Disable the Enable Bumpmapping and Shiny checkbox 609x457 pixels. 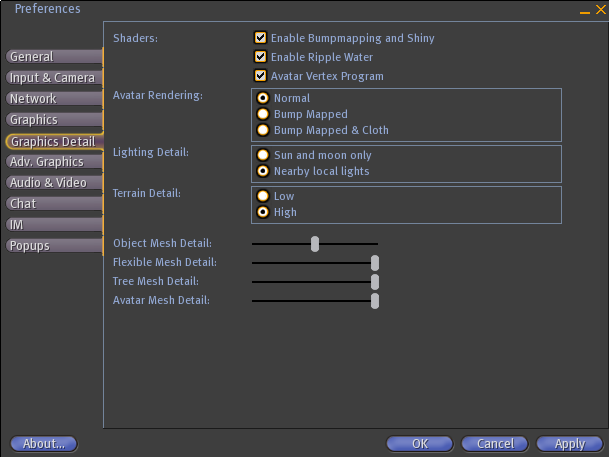tap(261, 38)
